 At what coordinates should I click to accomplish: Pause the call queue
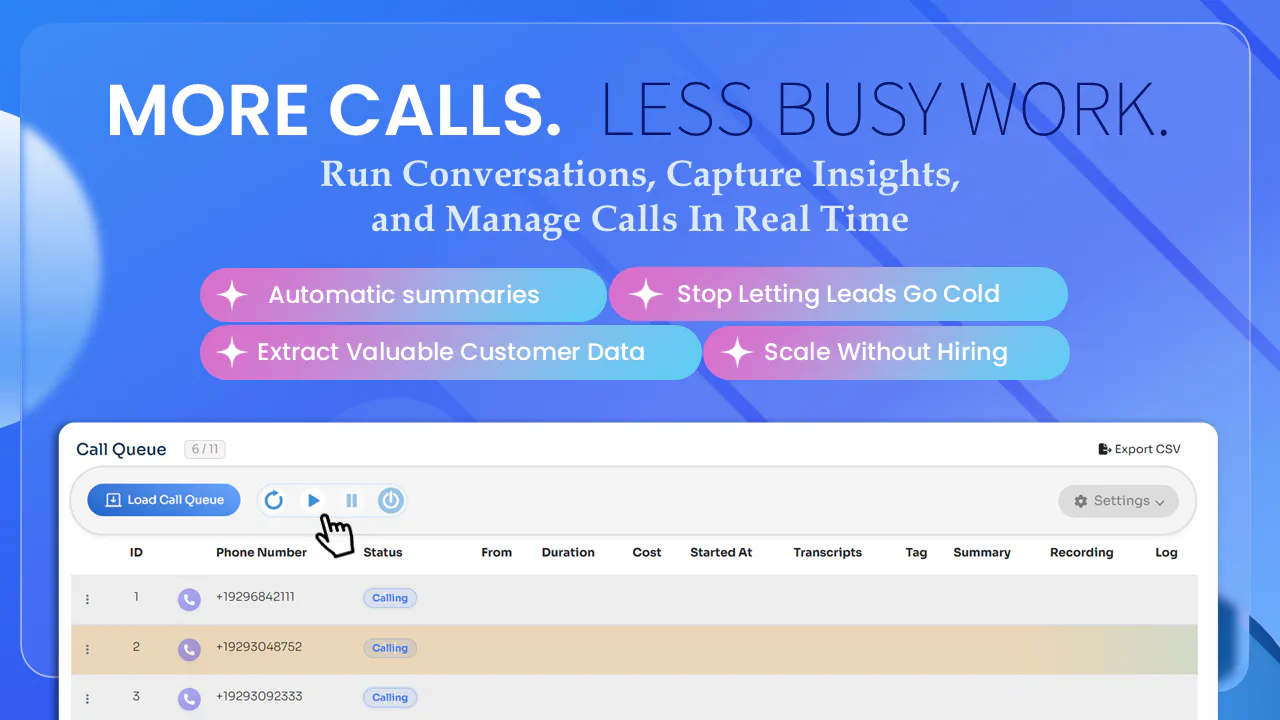(x=352, y=500)
